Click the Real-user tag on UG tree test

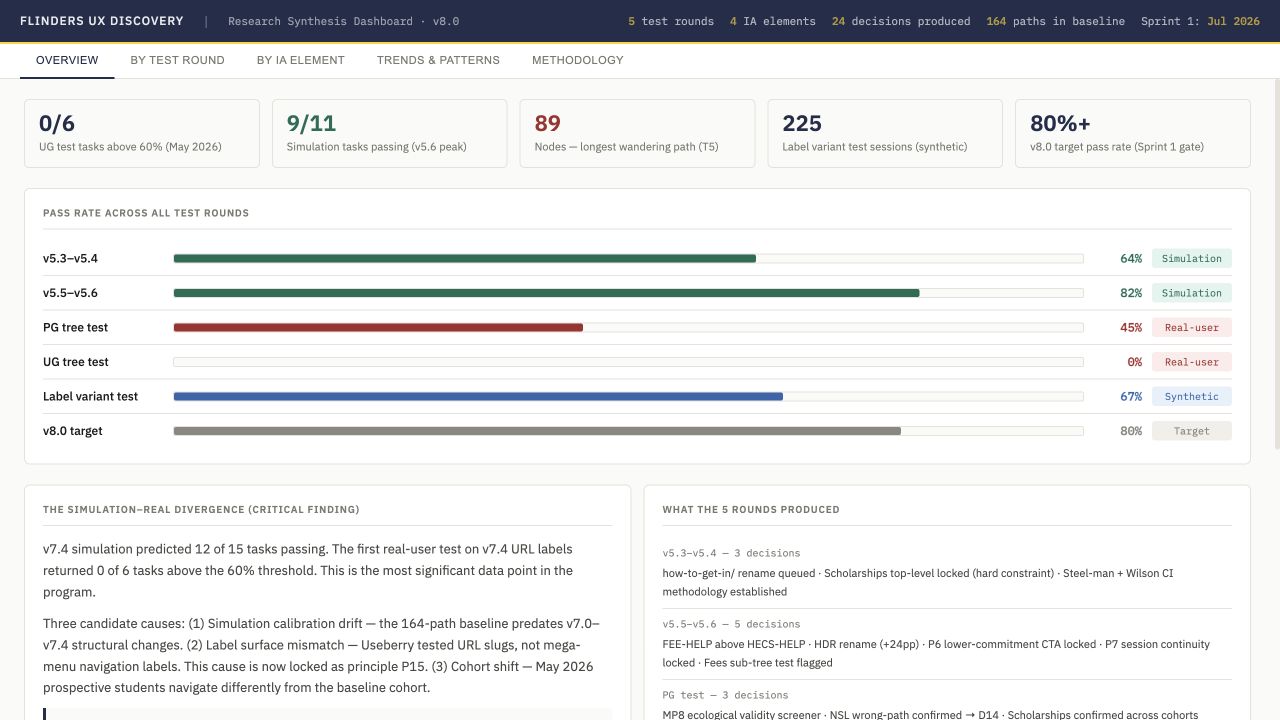coord(1192,362)
